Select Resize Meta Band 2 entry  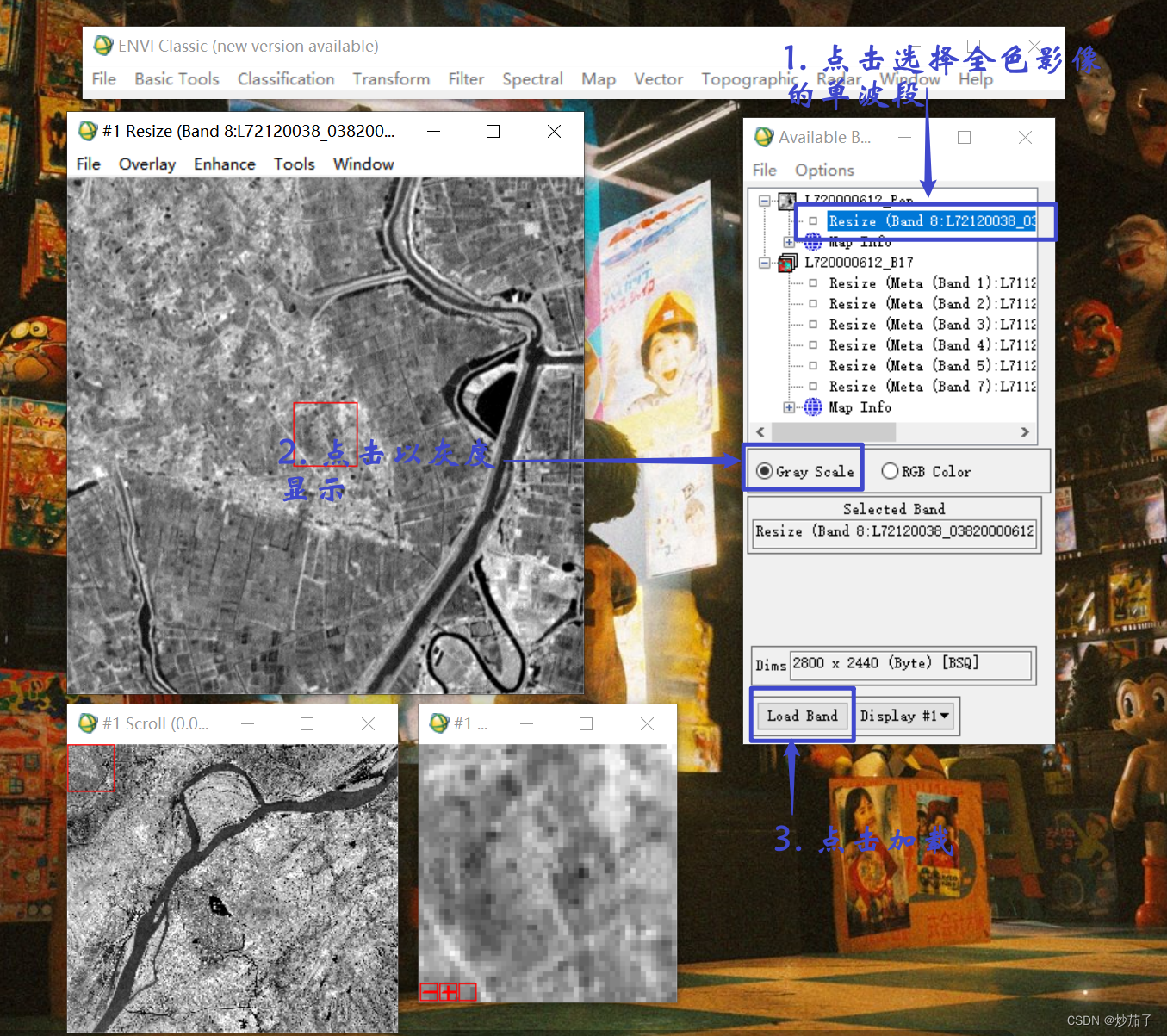click(x=932, y=304)
